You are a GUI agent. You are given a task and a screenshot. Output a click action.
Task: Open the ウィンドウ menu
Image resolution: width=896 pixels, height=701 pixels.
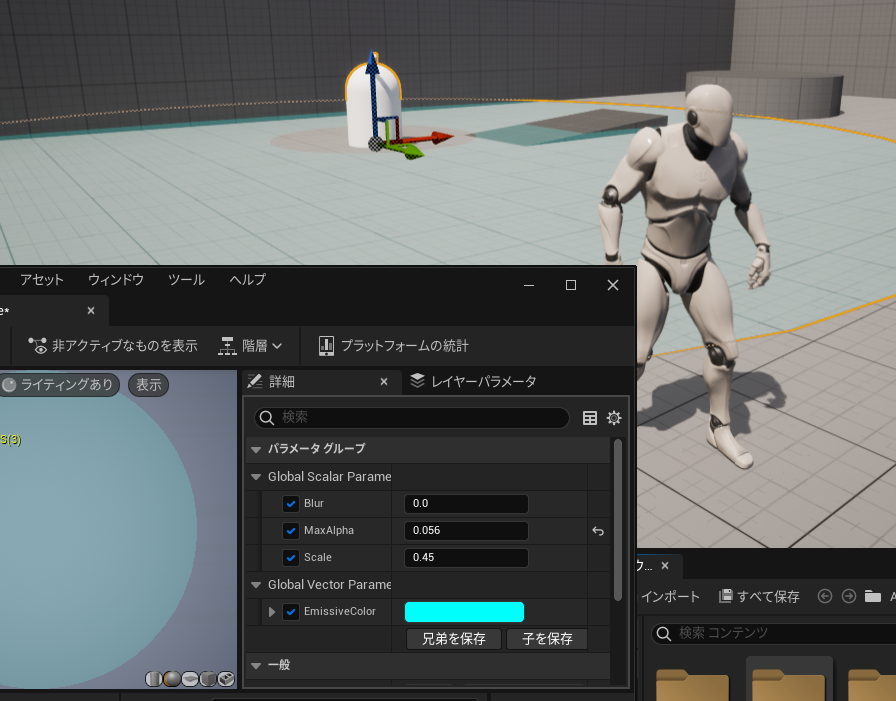[x=115, y=279]
